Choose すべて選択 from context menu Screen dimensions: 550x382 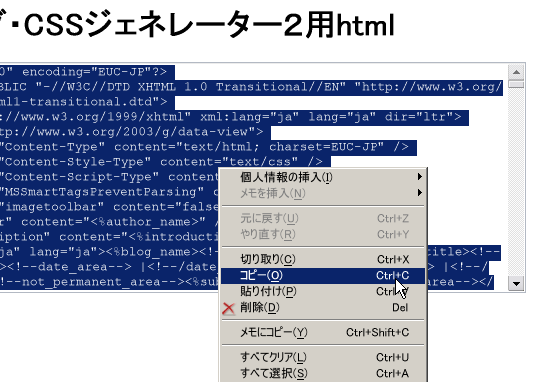coord(322,373)
